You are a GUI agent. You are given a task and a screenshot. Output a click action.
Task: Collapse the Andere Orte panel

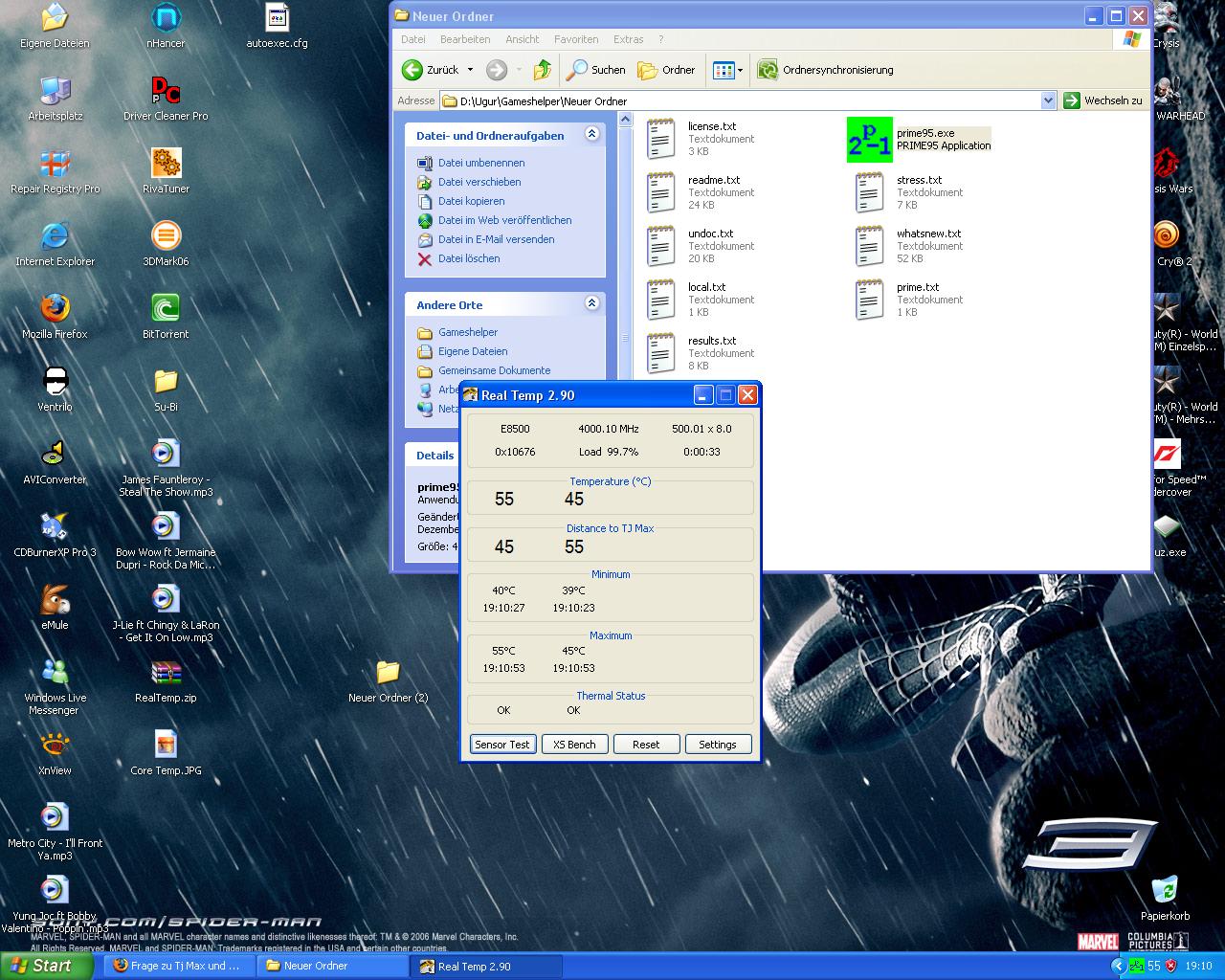tap(591, 304)
